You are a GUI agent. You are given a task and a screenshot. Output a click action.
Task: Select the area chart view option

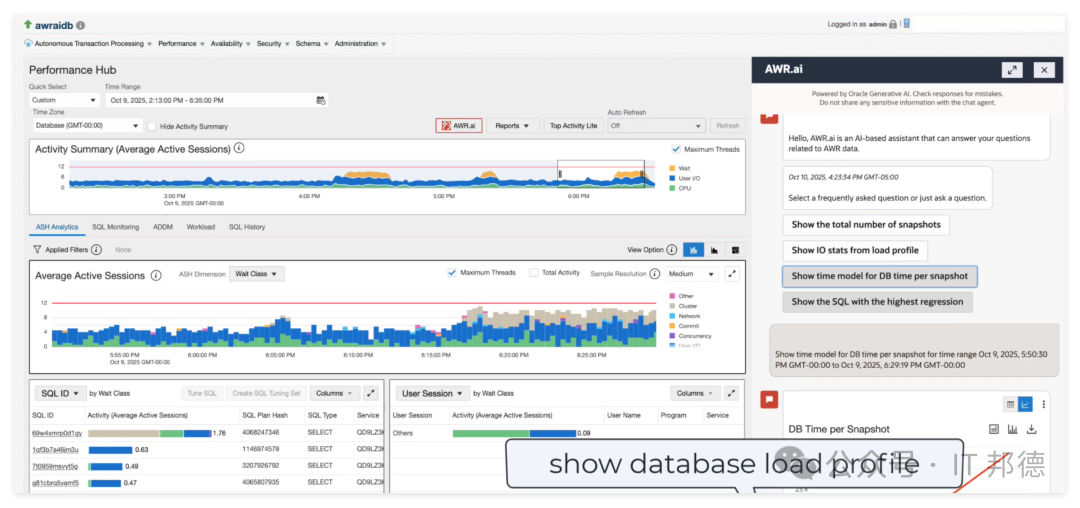click(x=715, y=250)
